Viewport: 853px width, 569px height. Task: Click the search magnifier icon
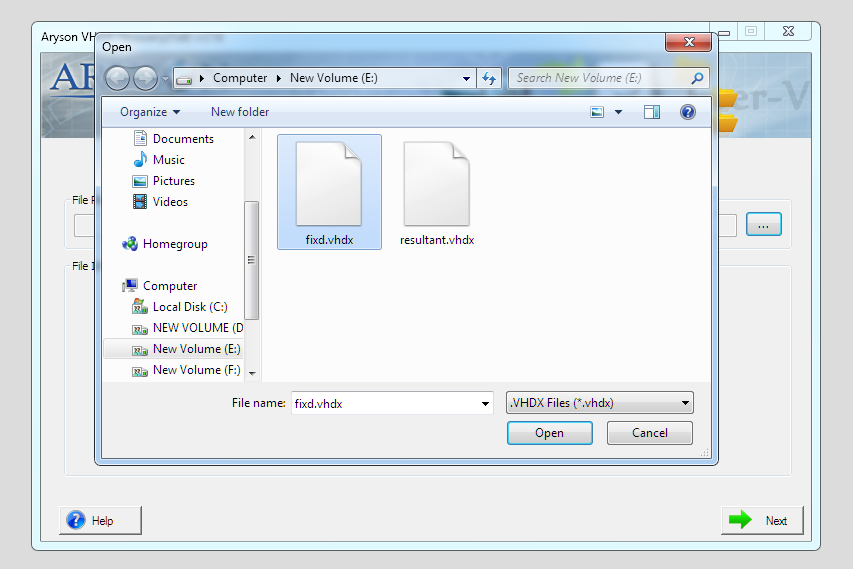pos(697,78)
